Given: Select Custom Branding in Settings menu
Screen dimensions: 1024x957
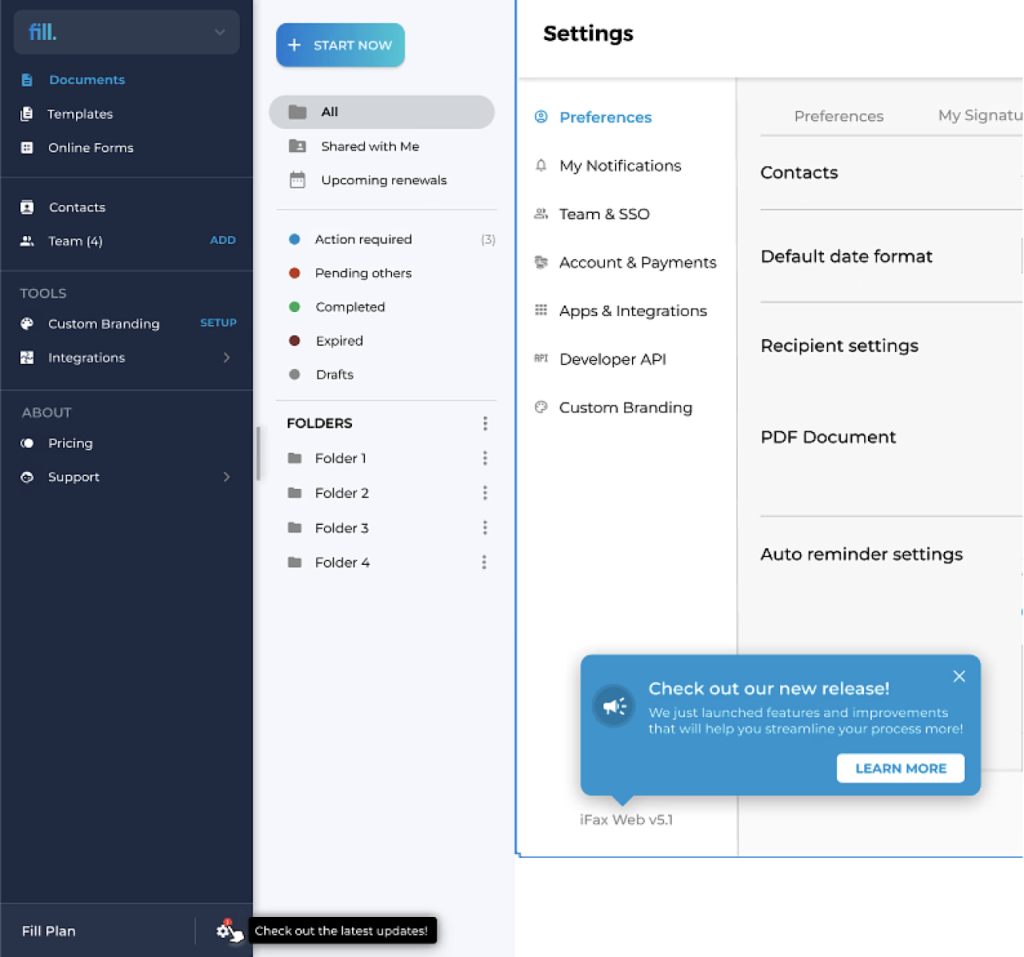Looking at the screenshot, I should (x=625, y=408).
